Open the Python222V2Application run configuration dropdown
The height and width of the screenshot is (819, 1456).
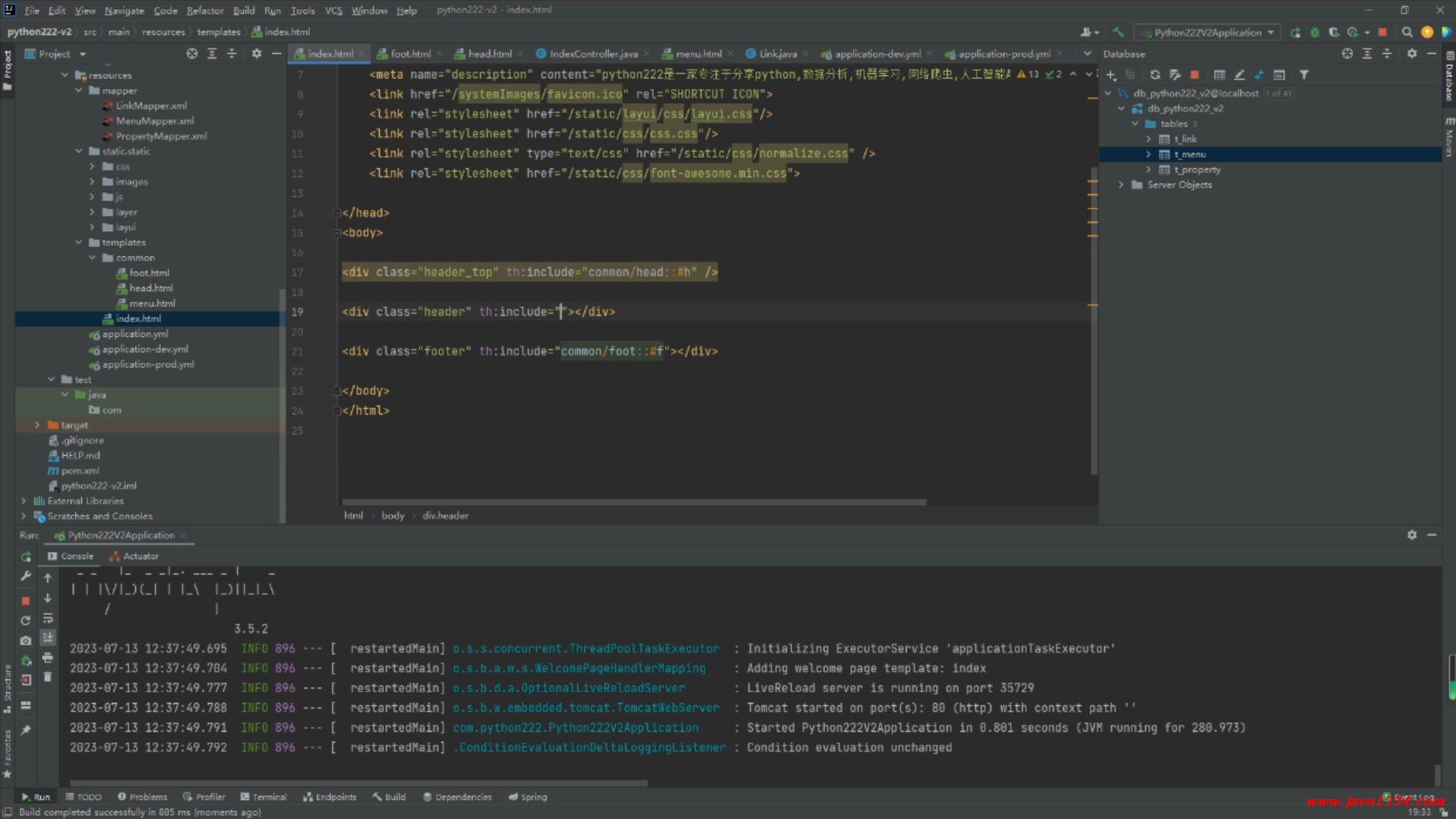[1207, 33]
